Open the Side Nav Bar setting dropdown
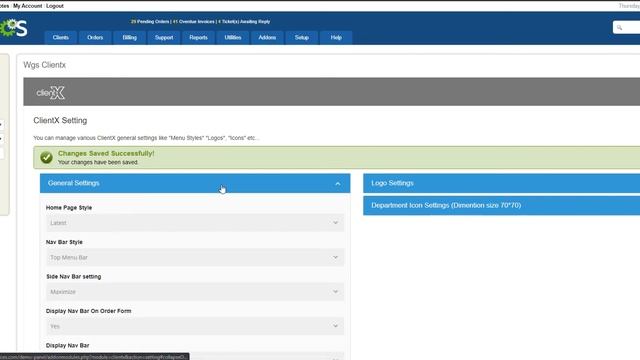 195,292
